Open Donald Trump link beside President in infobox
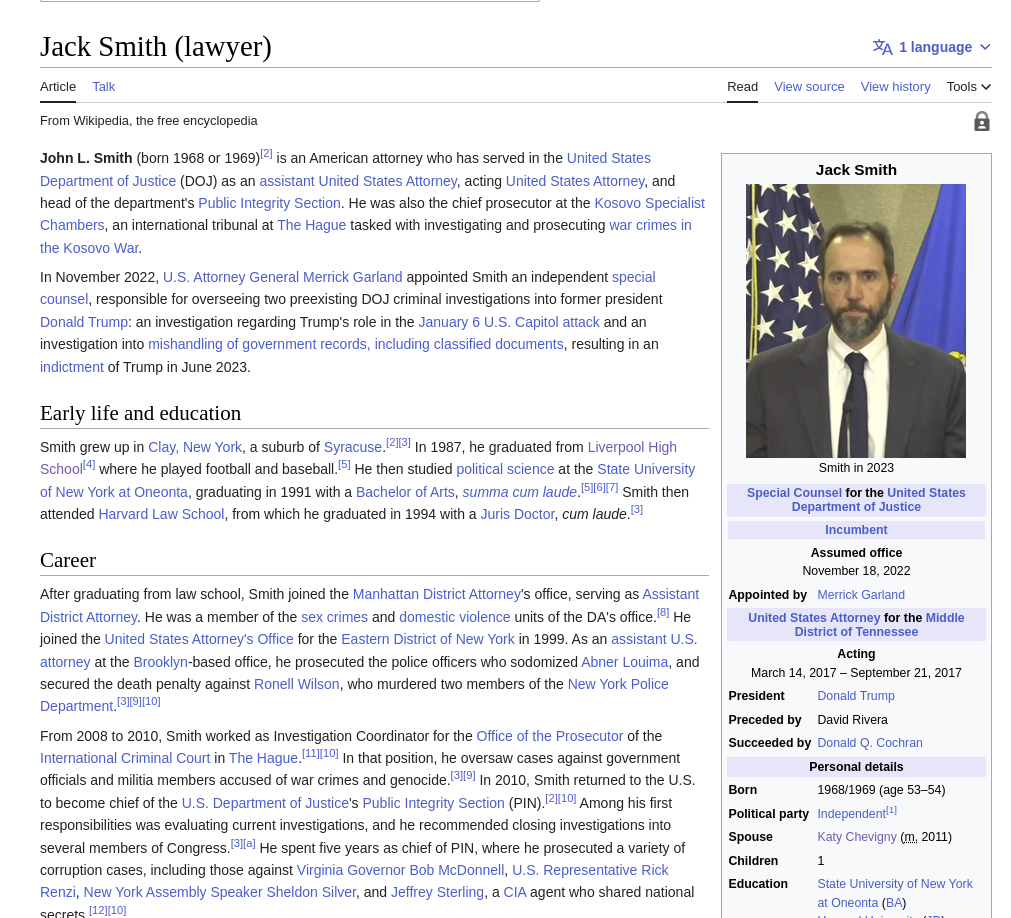 tap(856, 696)
